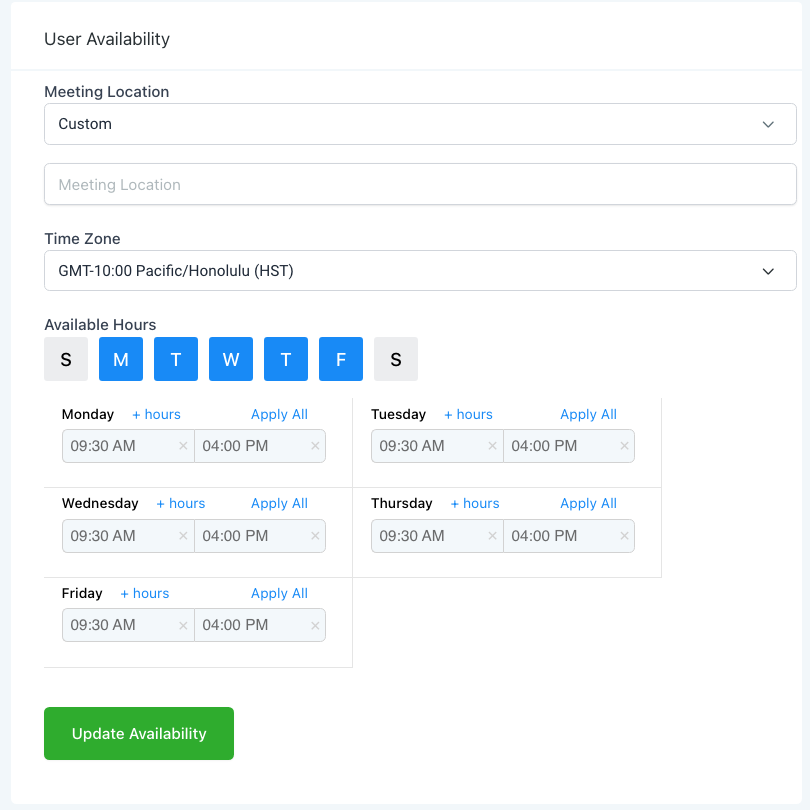
Task: Open the Time Zone dropdown
Action: (420, 271)
